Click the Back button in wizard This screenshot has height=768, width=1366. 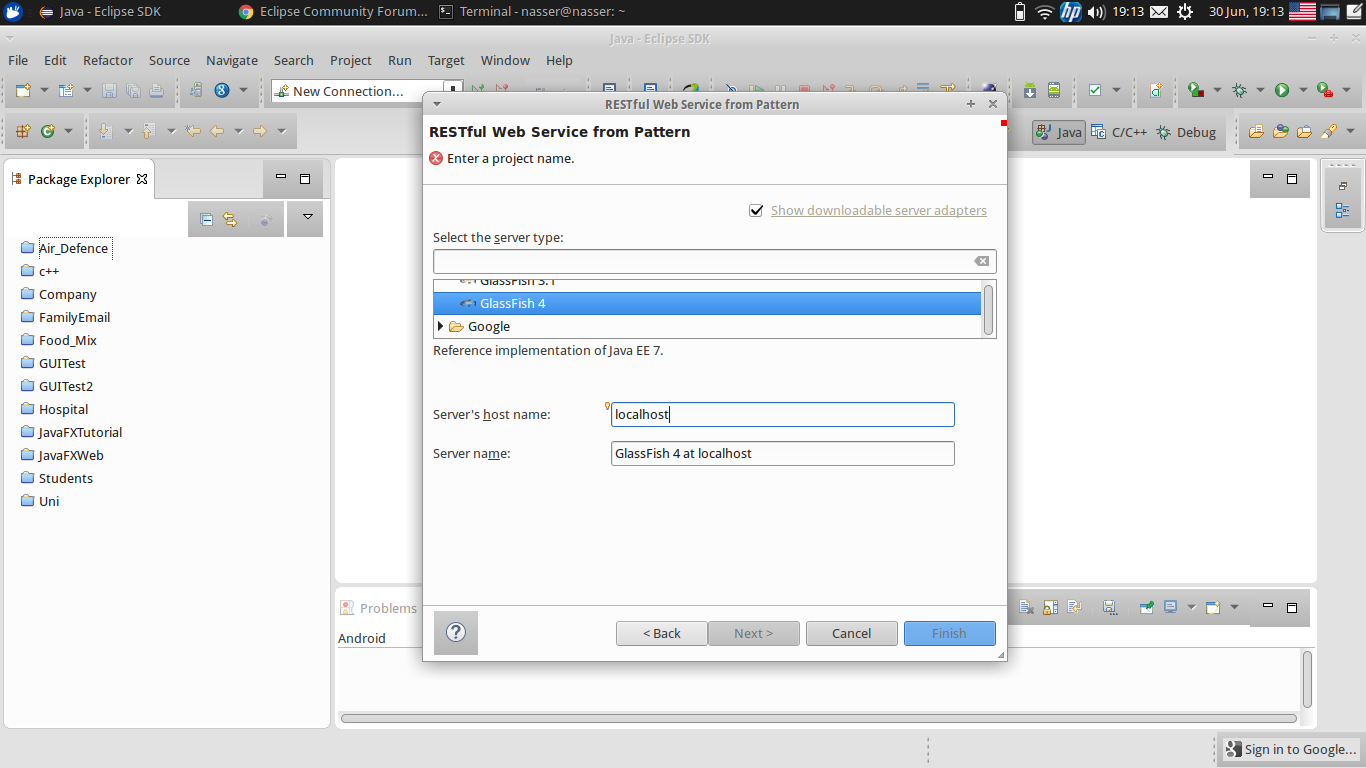click(662, 633)
